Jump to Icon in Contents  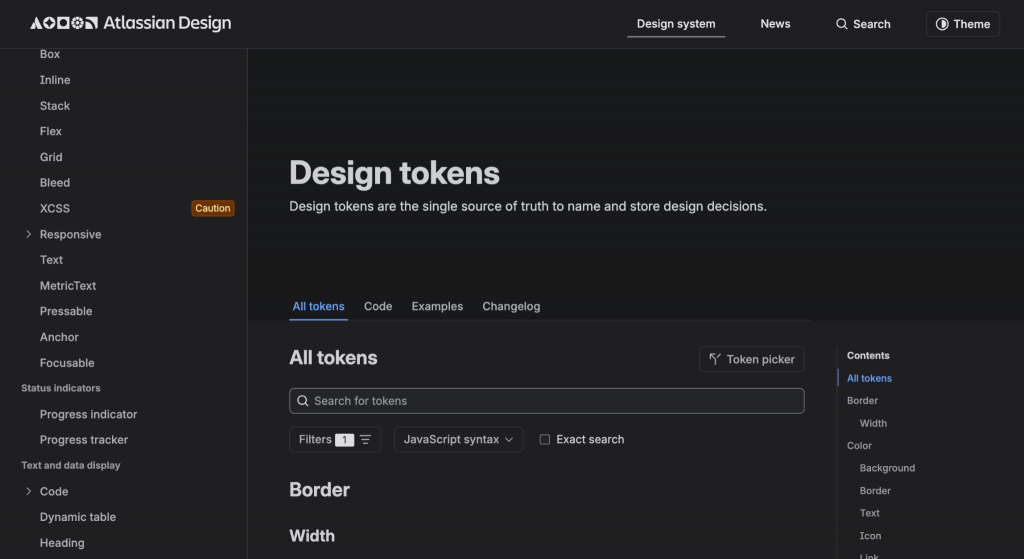871,535
